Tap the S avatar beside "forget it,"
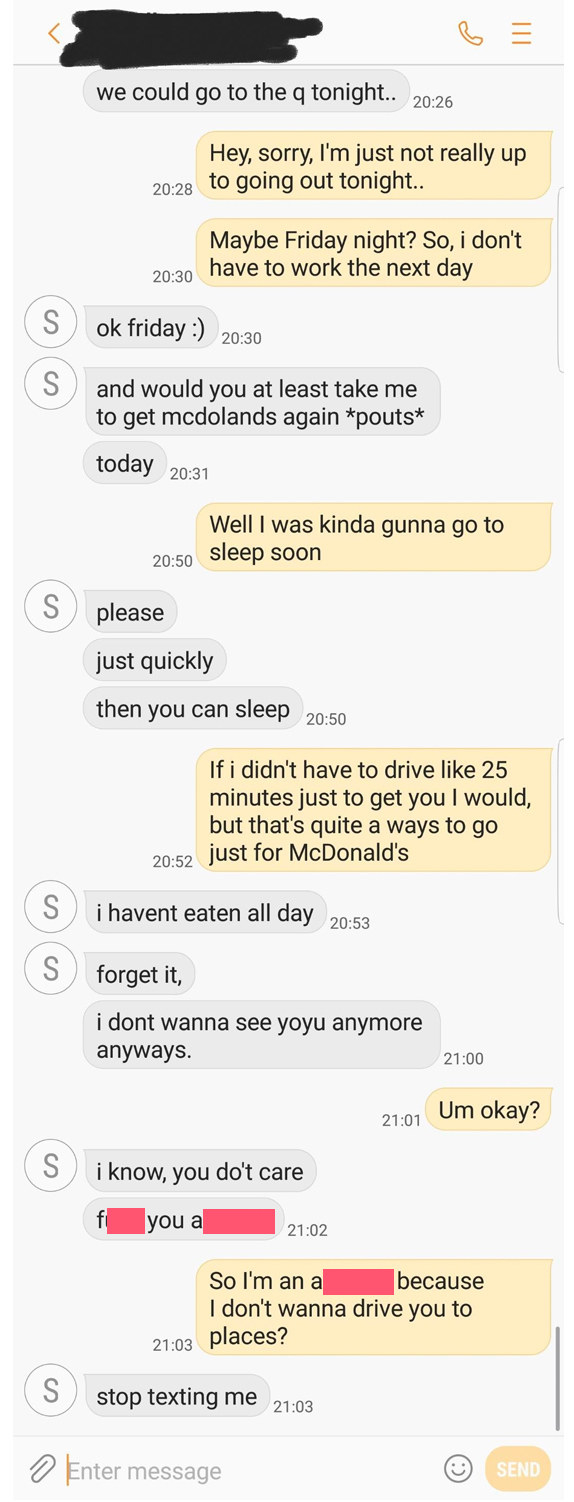Screen dimensions: 574x1502 click(50, 969)
